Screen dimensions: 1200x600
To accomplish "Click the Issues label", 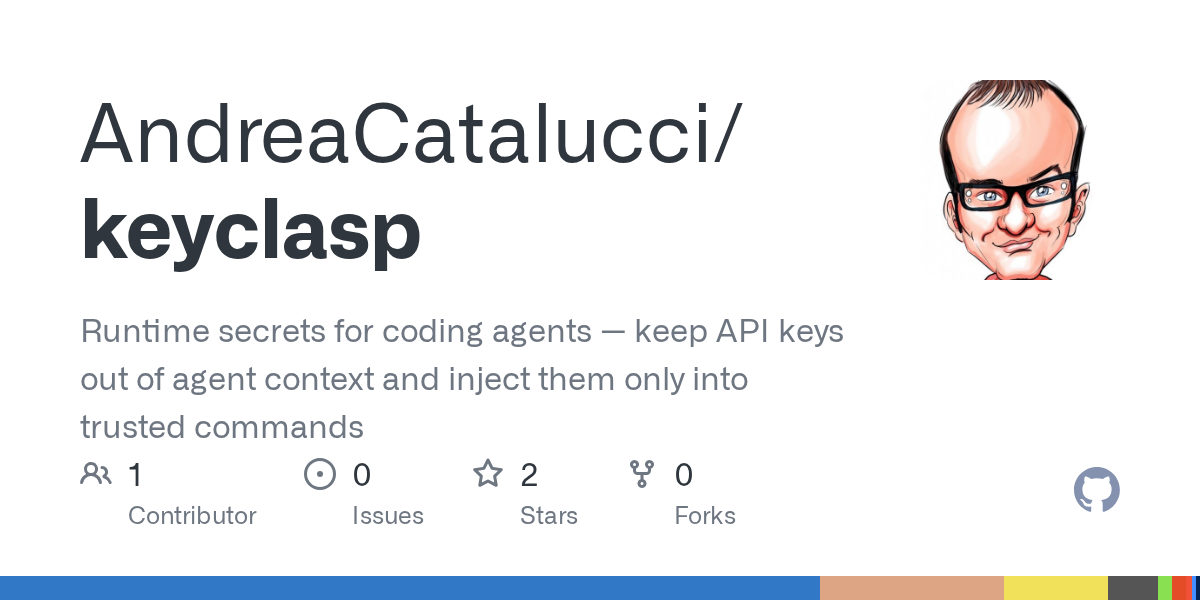I will [x=388, y=516].
